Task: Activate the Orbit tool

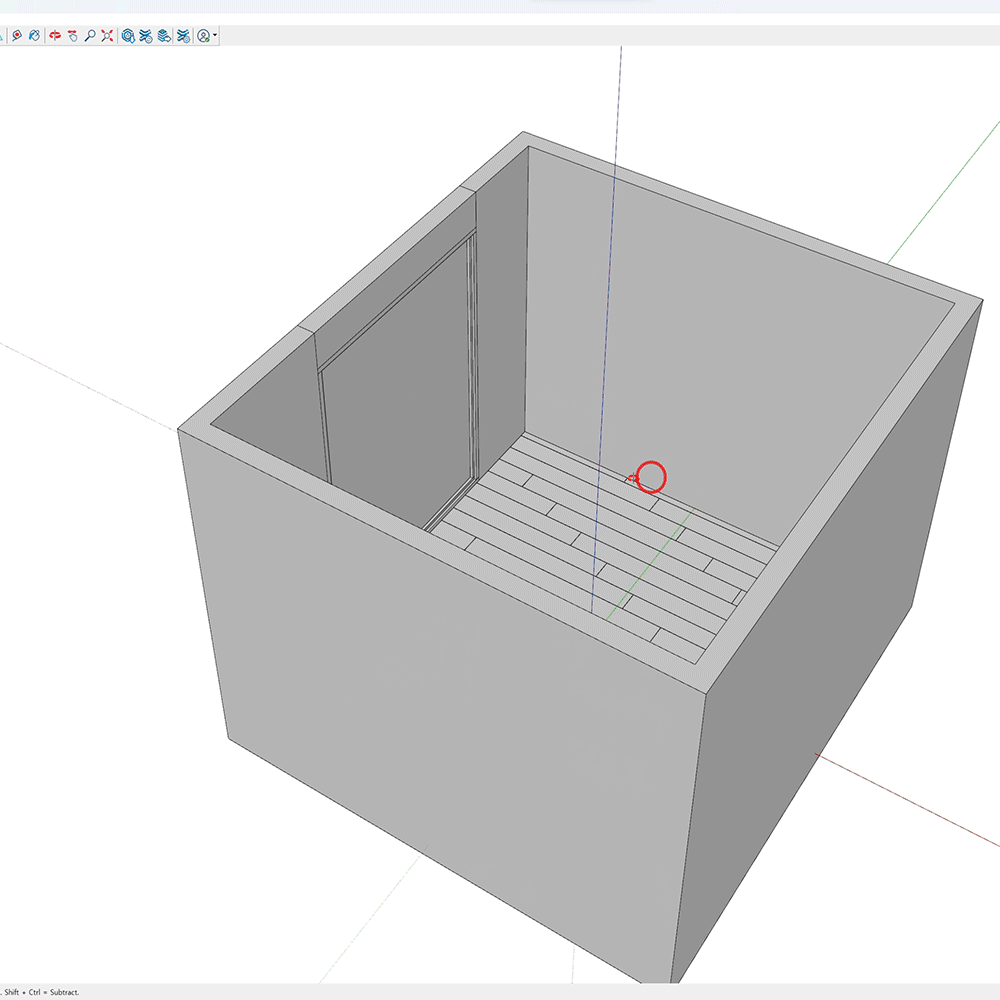Action: pyautogui.click(x=55, y=36)
